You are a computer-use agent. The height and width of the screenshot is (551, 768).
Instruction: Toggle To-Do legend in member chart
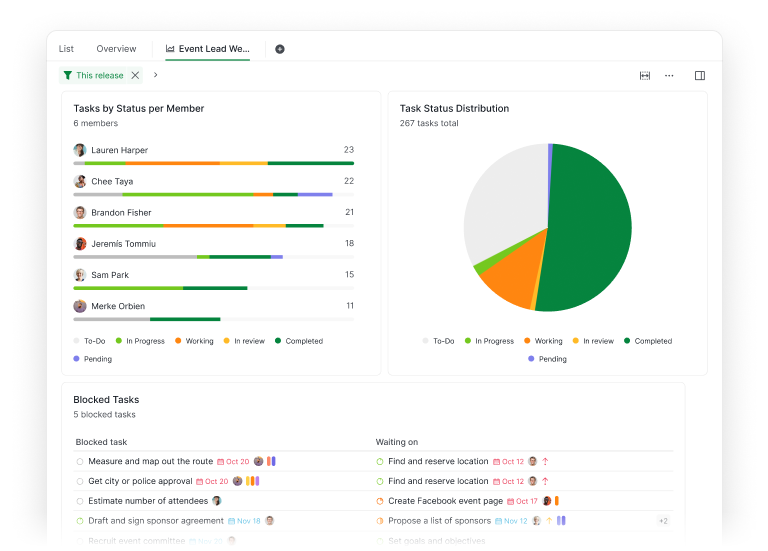coord(89,341)
